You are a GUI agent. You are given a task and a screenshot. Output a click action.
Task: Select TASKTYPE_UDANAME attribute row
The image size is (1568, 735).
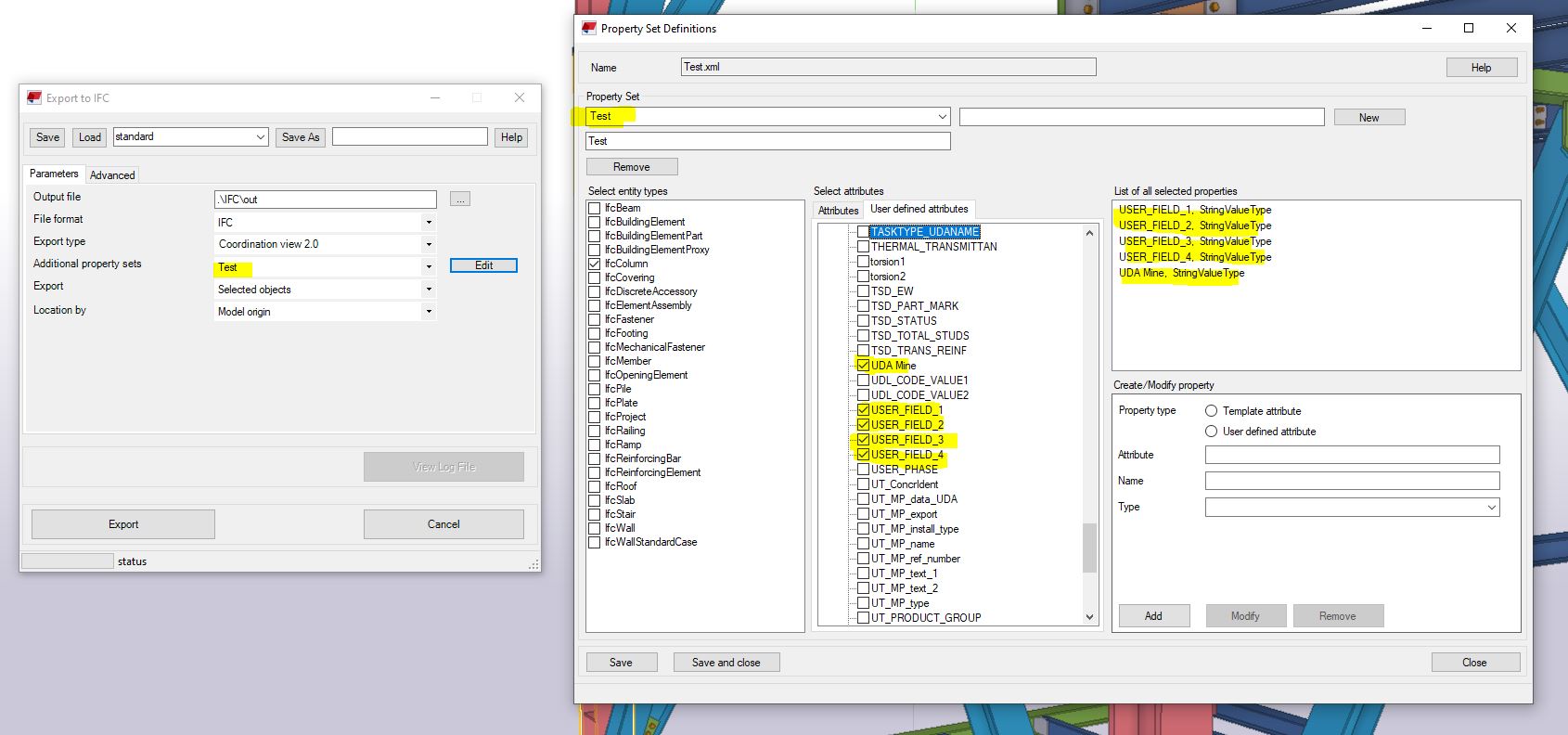click(925, 232)
